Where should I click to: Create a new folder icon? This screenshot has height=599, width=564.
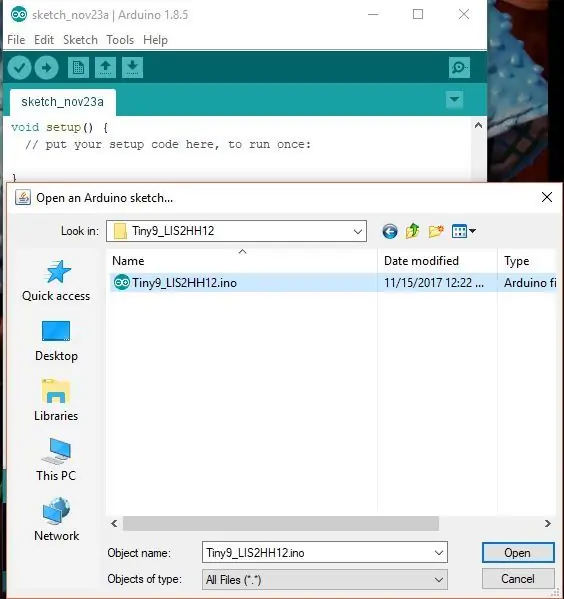(x=436, y=231)
